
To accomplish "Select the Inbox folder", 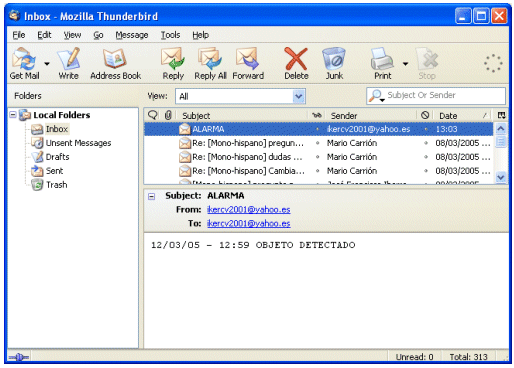I will click(x=57, y=129).
